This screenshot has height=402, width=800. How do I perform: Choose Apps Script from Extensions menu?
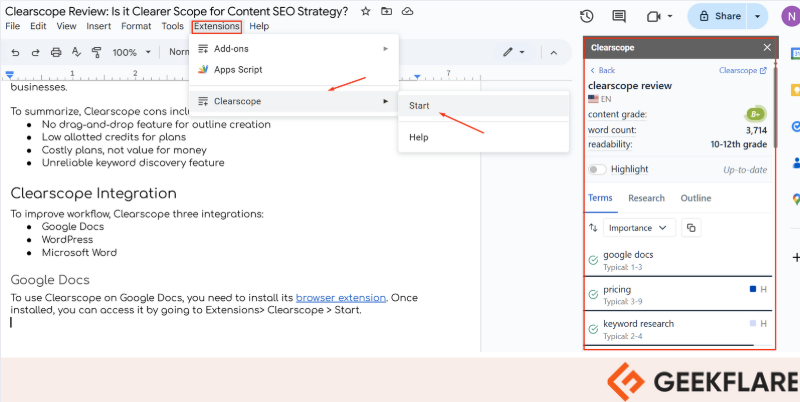pyautogui.click(x=294, y=70)
